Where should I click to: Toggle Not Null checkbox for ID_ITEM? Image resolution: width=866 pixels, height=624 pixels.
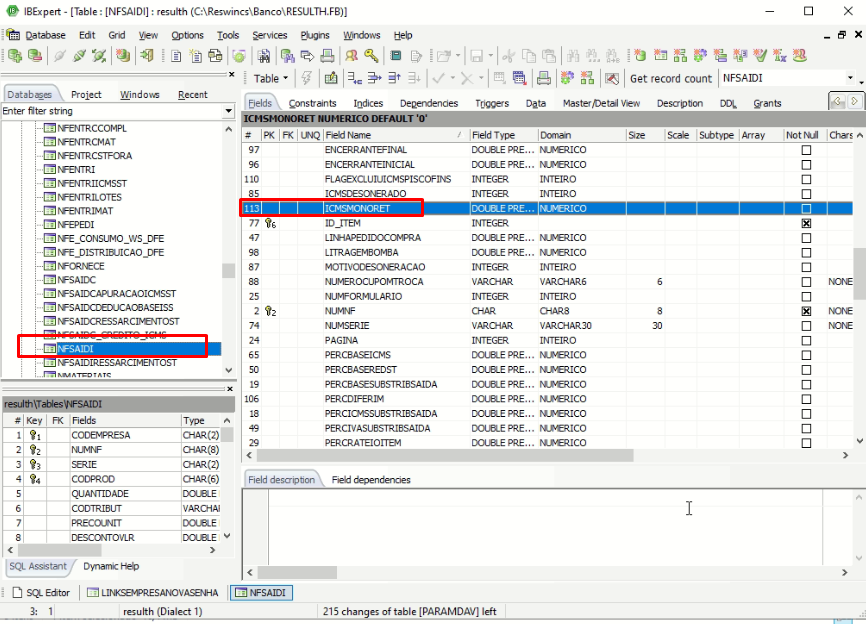click(806, 223)
